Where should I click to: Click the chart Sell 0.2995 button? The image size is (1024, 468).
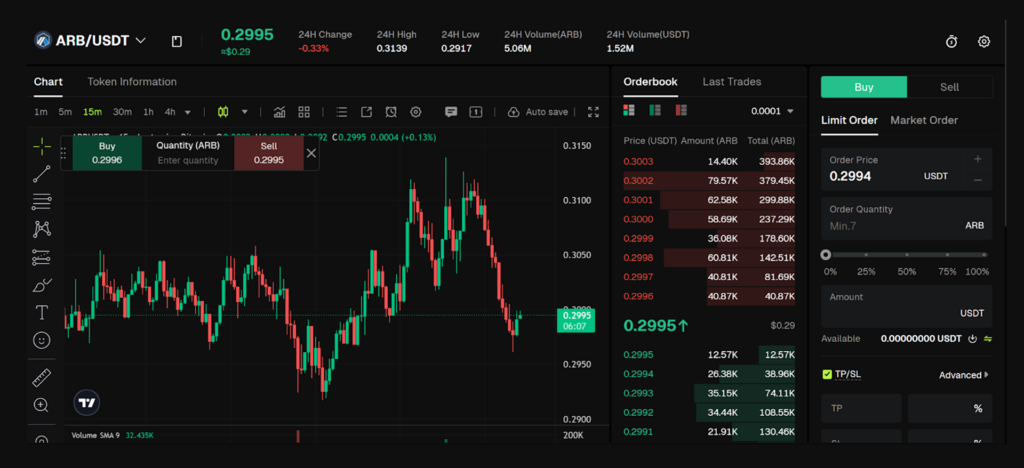pyautogui.click(x=269, y=153)
